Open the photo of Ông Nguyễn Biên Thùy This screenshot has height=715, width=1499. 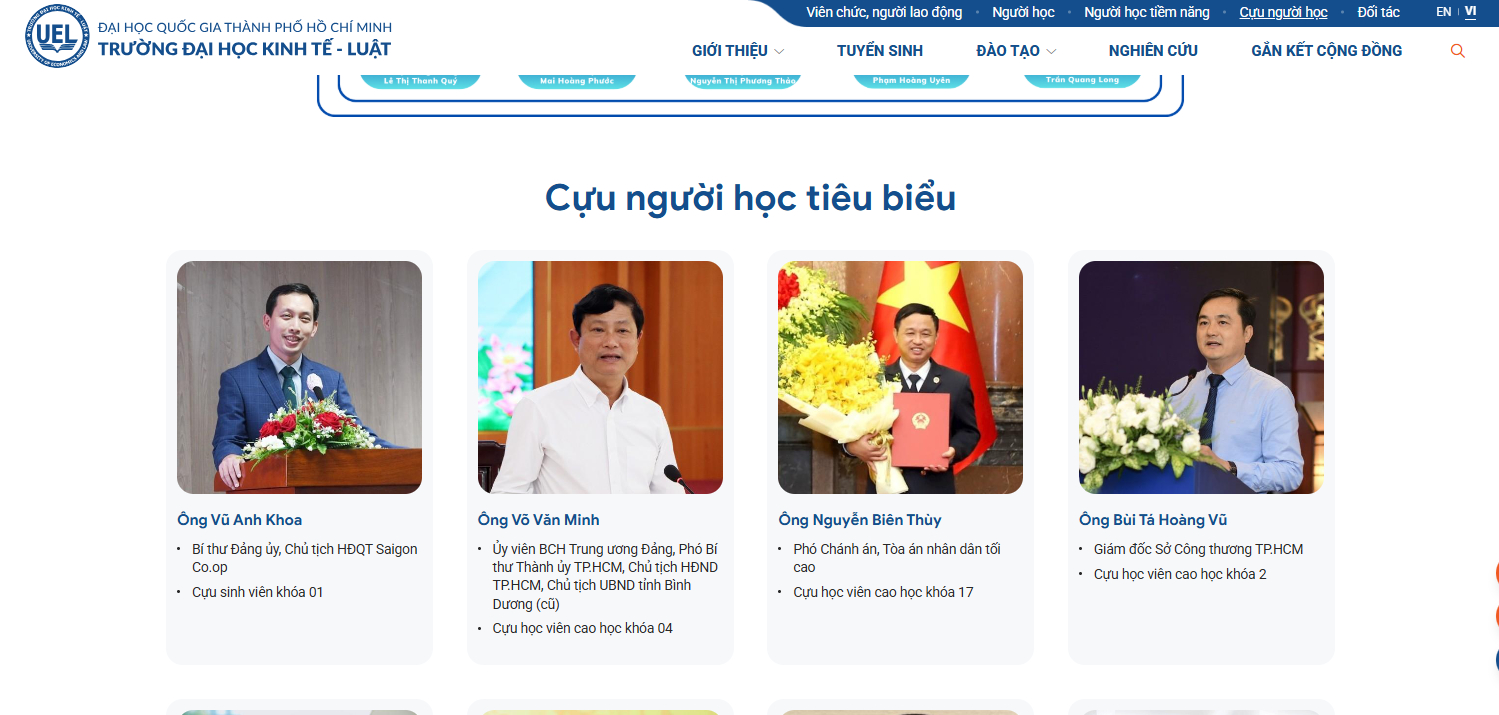pyautogui.click(x=900, y=377)
